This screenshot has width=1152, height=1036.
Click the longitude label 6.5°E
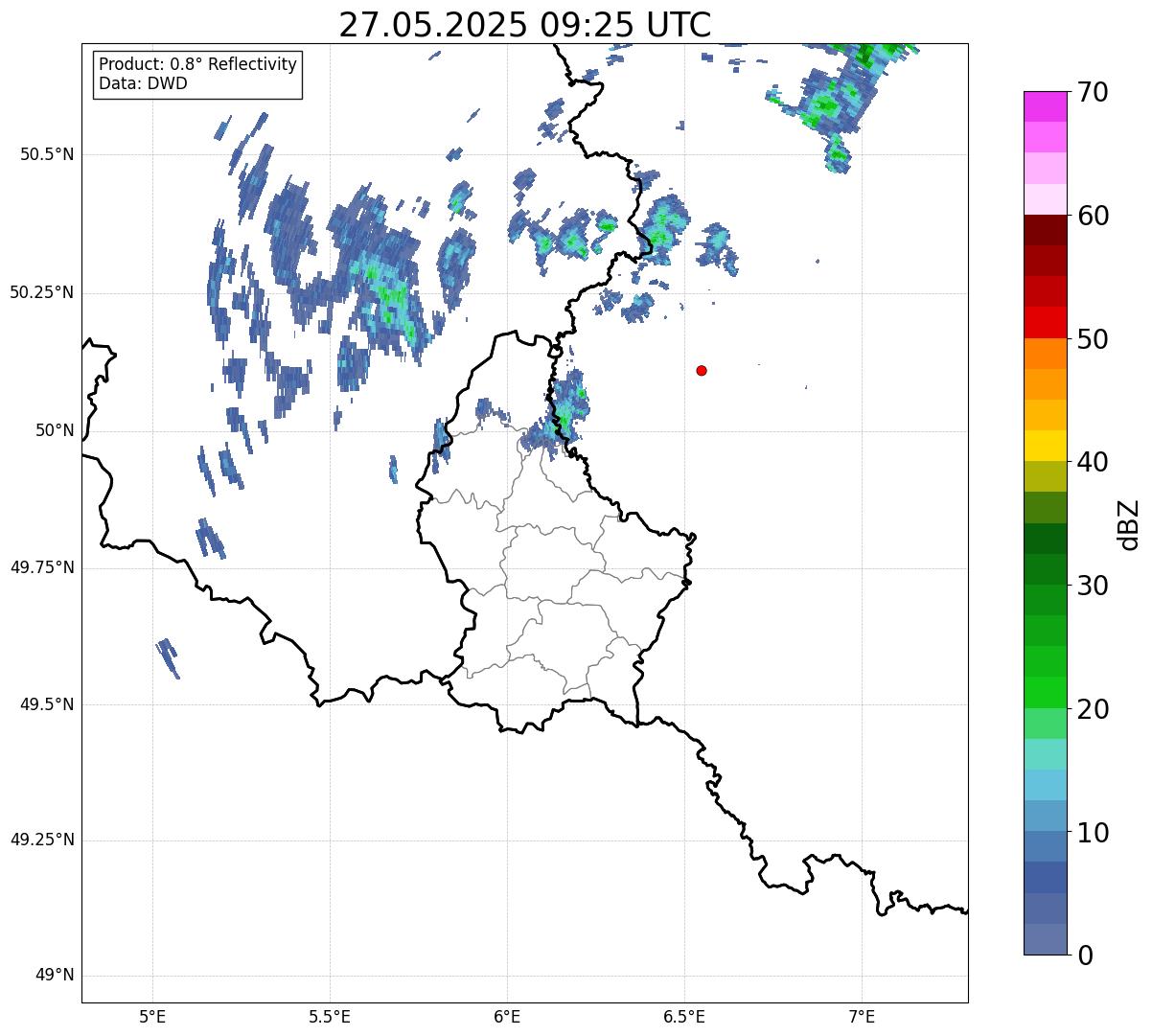(684, 1016)
